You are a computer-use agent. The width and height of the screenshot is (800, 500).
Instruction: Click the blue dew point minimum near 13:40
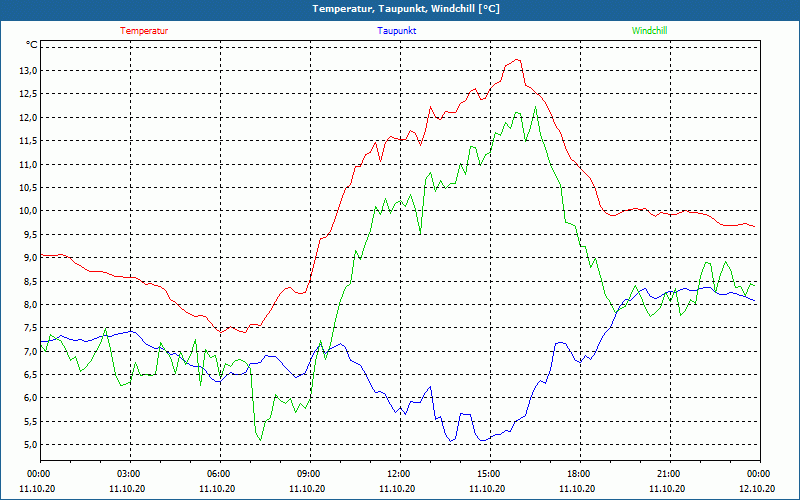(451, 441)
